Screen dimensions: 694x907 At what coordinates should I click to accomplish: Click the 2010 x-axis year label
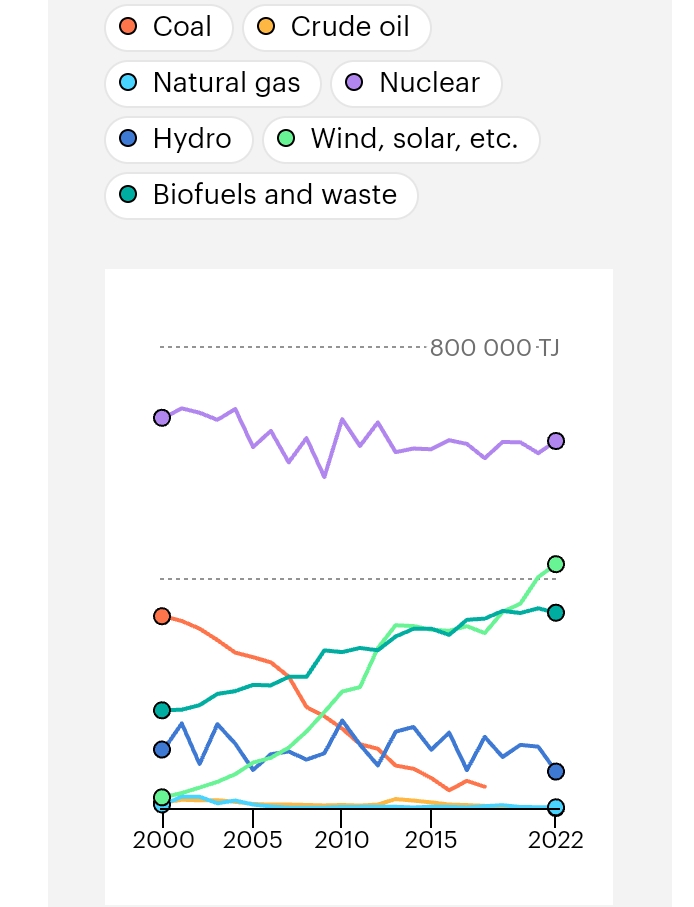click(x=342, y=839)
